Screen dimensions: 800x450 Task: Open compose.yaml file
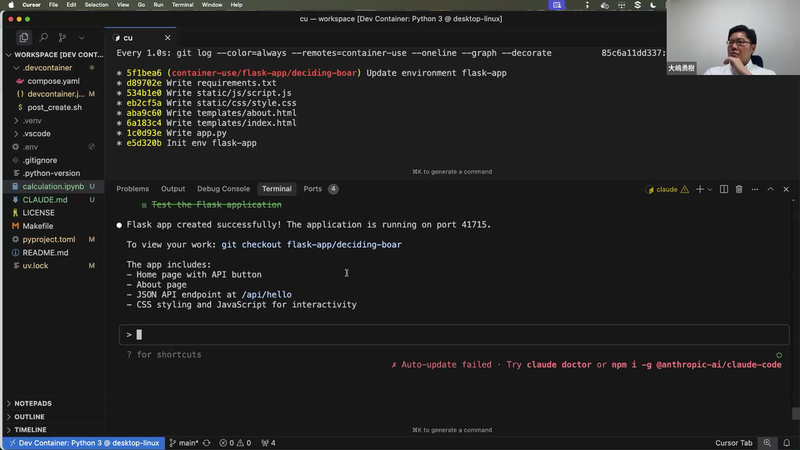(x=54, y=81)
